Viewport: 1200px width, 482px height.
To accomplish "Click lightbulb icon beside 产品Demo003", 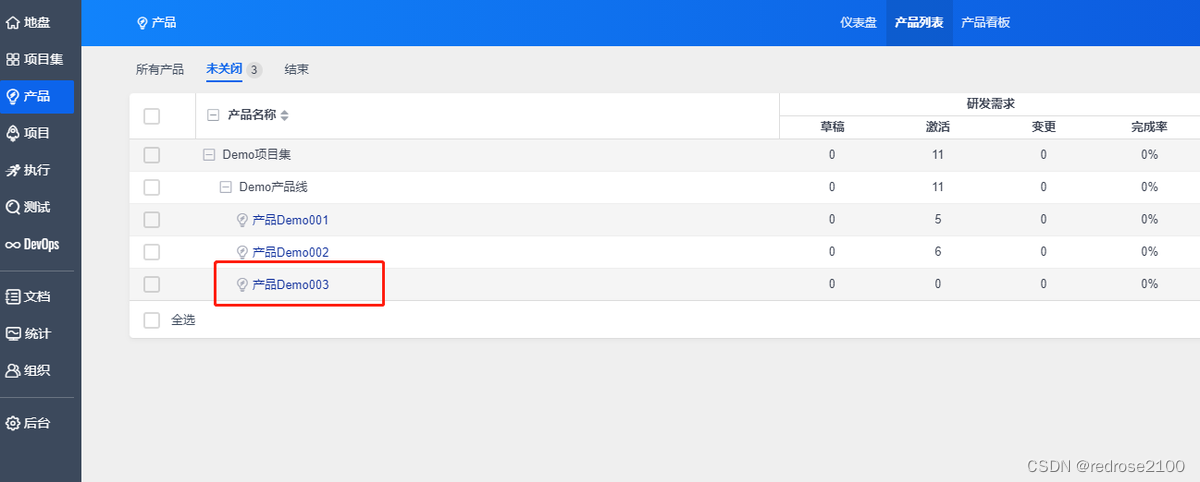I will coord(242,285).
